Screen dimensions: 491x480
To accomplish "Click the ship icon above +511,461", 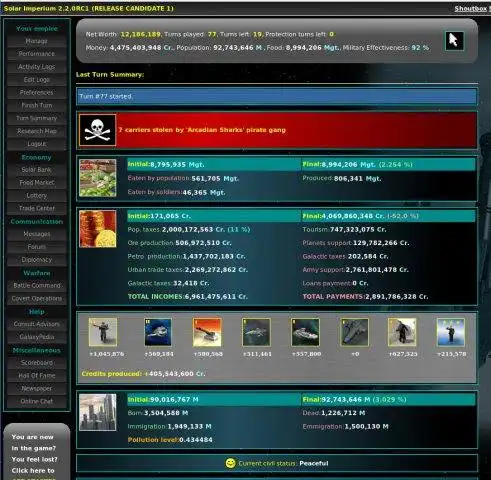I will pos(256,332).
